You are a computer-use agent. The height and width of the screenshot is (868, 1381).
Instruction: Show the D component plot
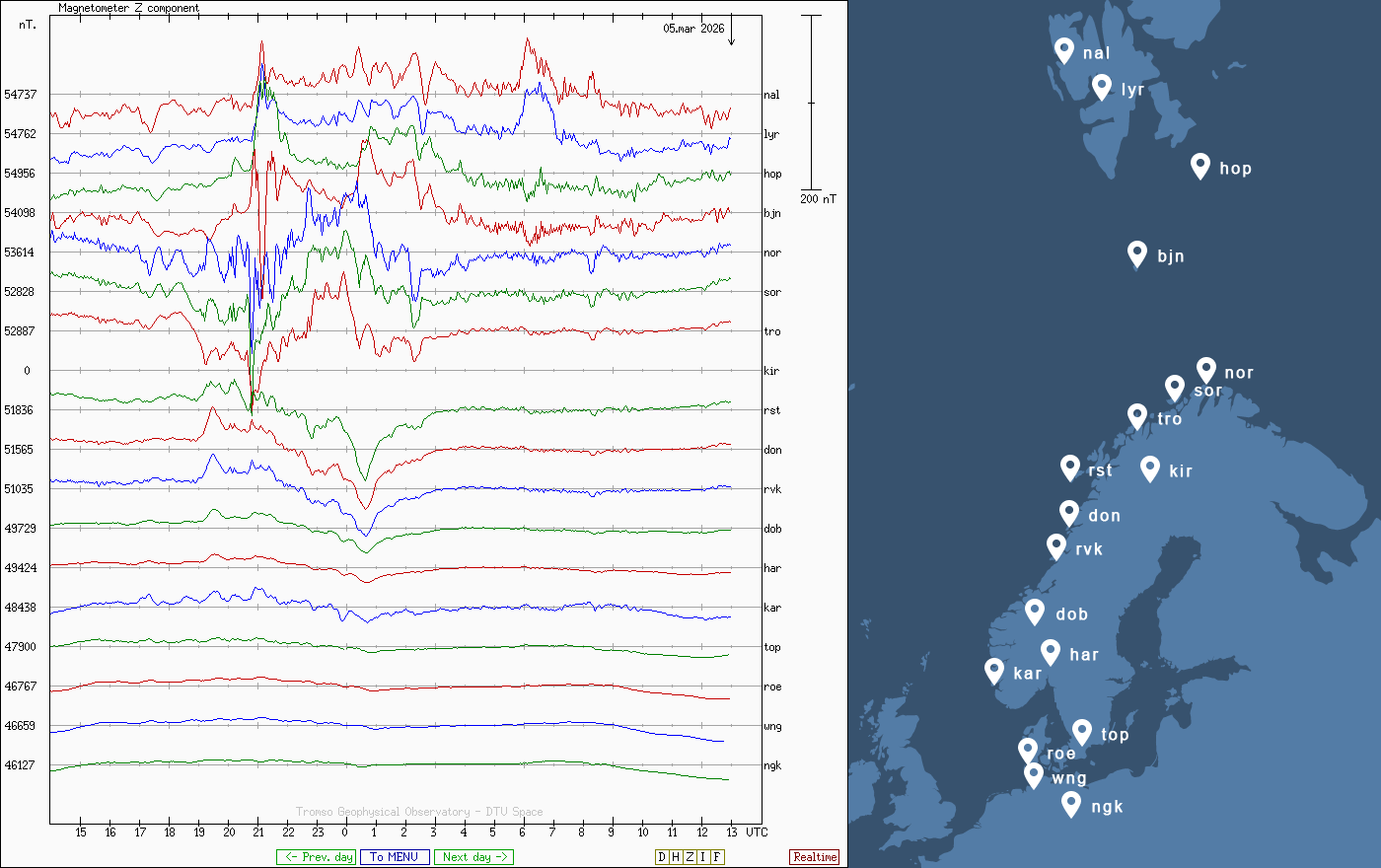click(x=662, y=857)
